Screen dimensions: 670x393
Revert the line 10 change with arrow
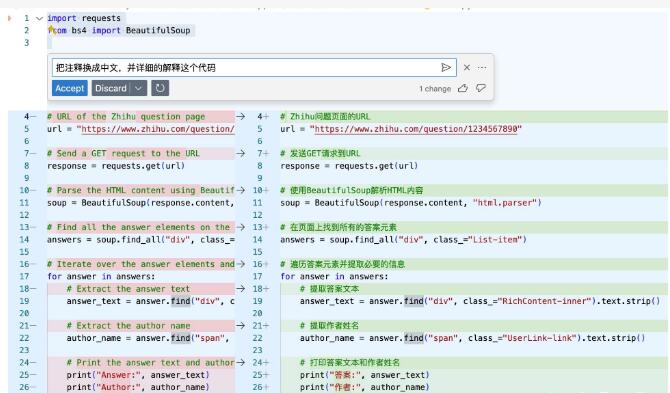pyautogui.click(x=241, y=190)
